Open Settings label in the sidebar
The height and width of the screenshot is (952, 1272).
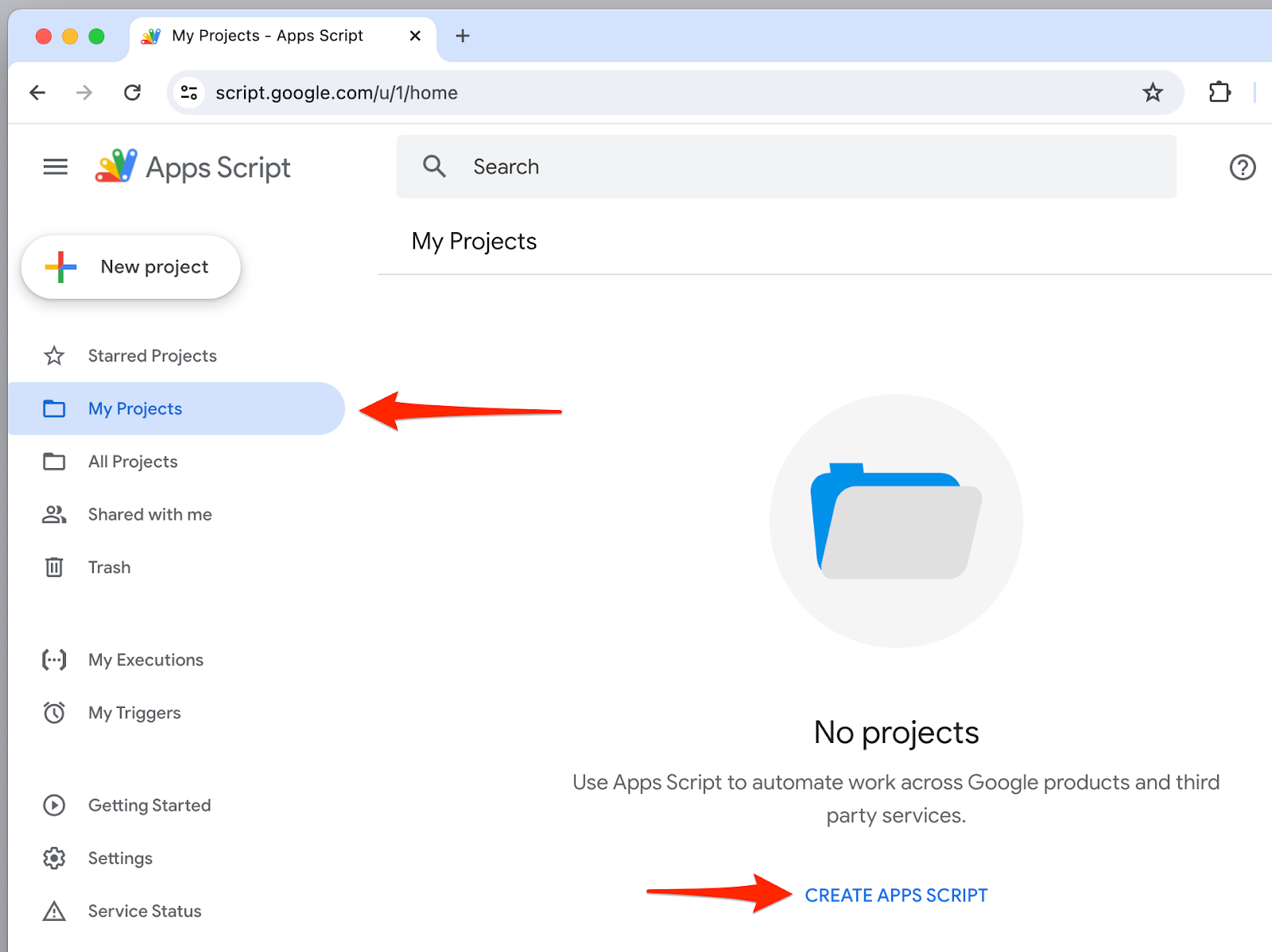tap(120, 858)
